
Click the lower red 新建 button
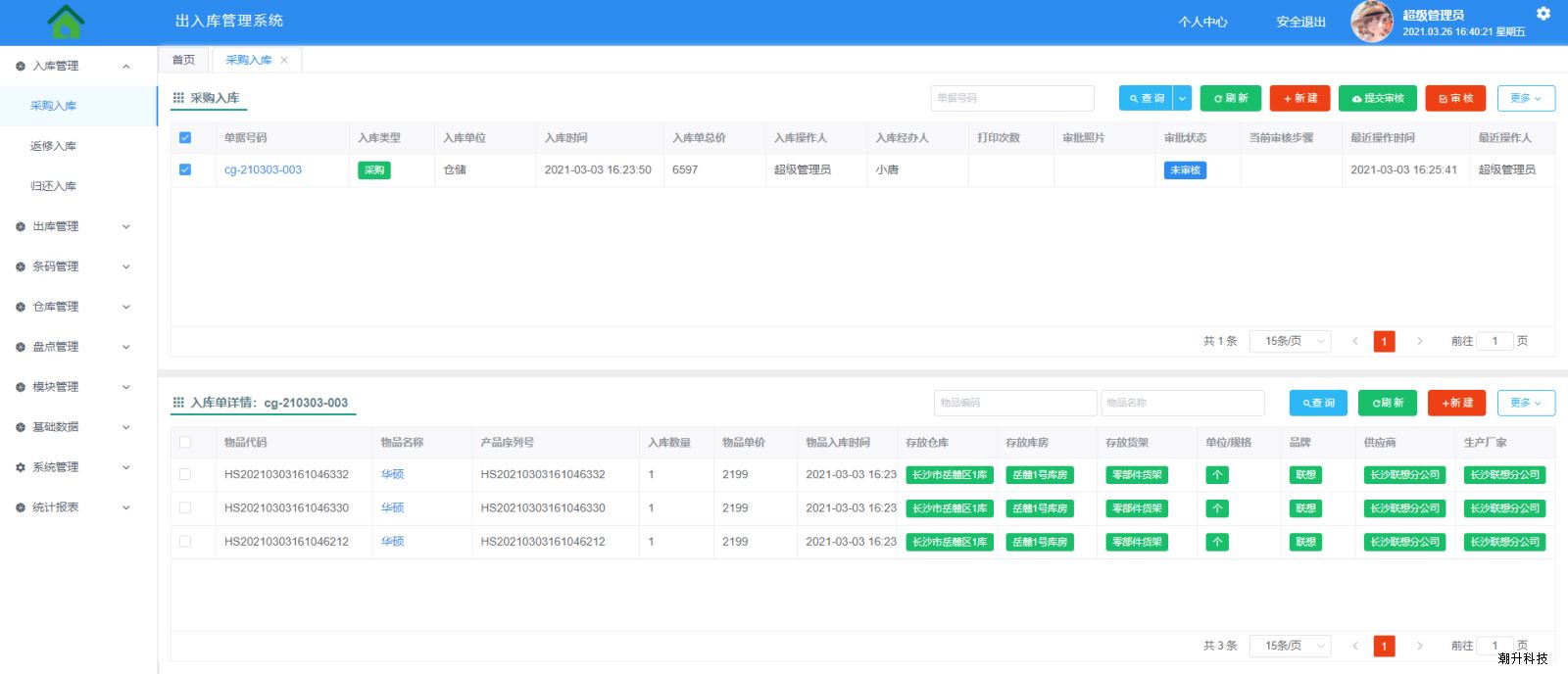1457,403
